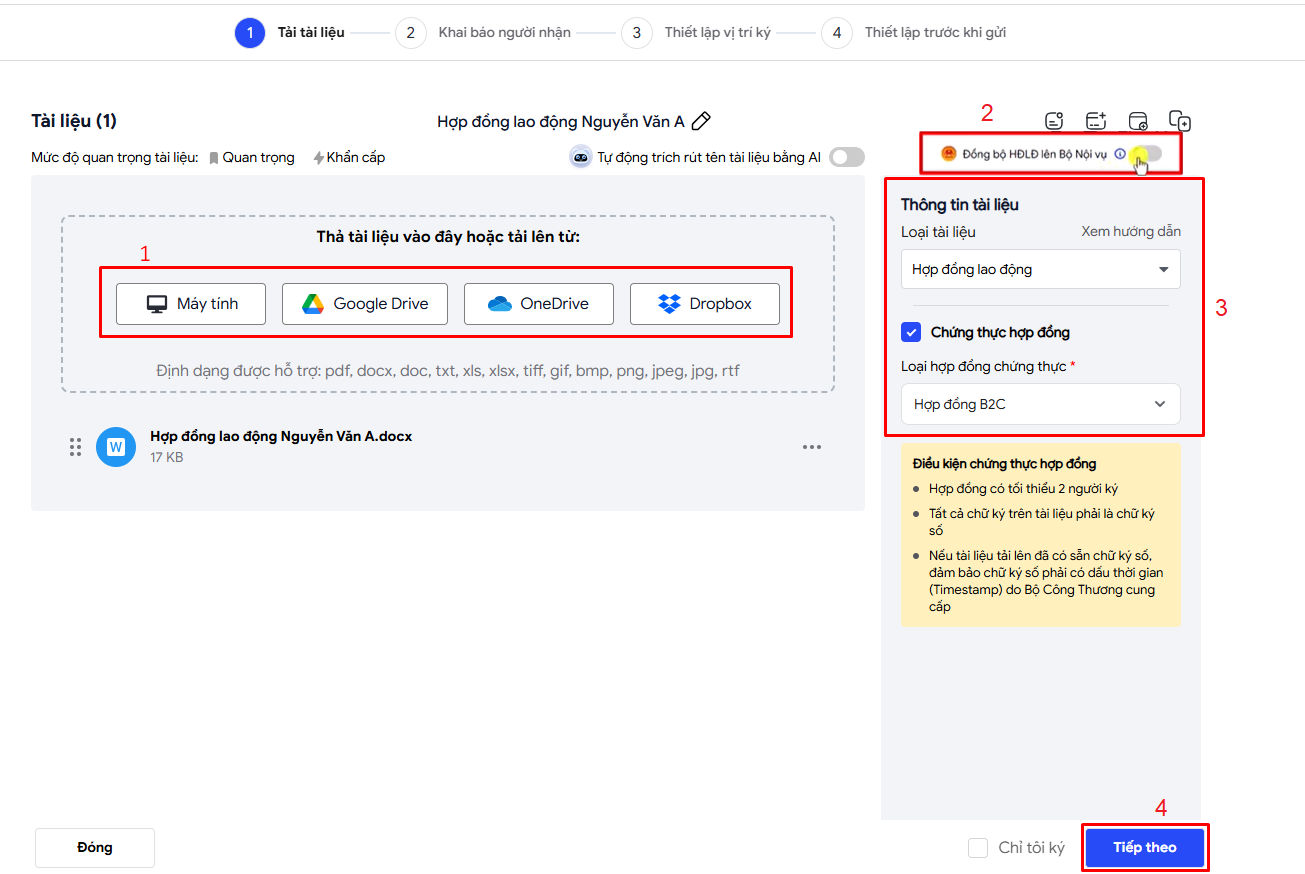Upload from Google Drive
The width and height of the screenshot is (1305, 874).
click(365, 304)
